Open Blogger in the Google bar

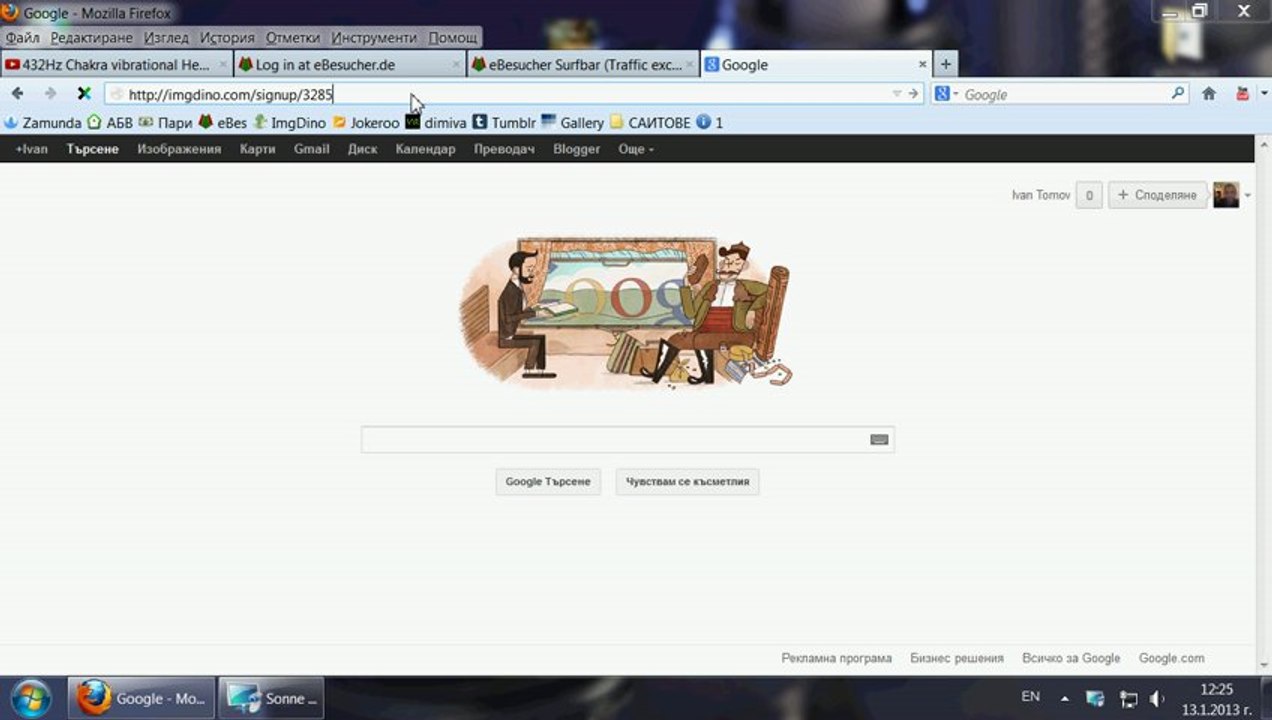pyautogui.click(x=576, y=149)
